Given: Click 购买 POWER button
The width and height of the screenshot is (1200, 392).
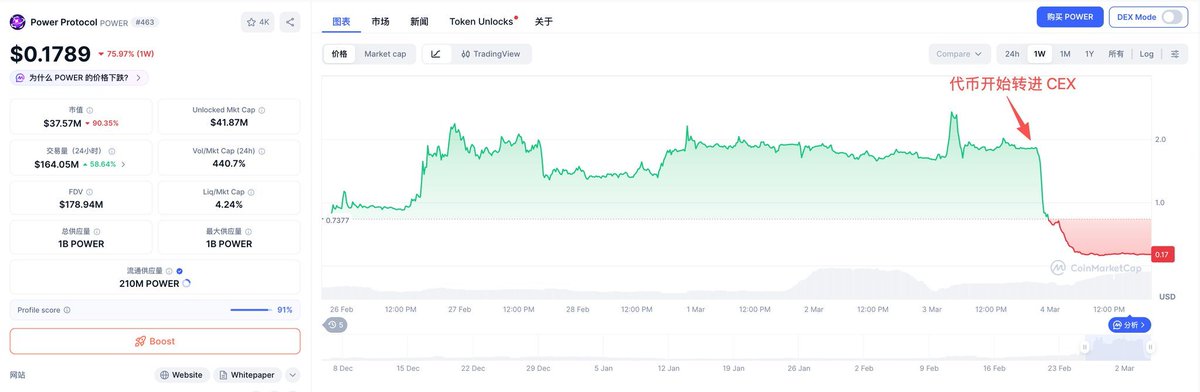Looking at the screenshot, I should (1070, 17).
